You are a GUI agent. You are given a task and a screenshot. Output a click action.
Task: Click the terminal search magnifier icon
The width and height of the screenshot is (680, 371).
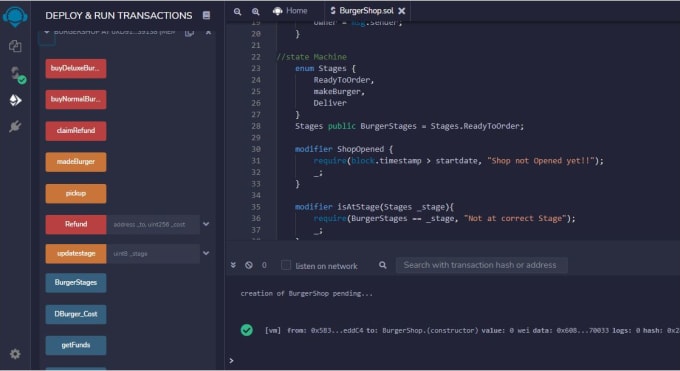click(382, 265)
